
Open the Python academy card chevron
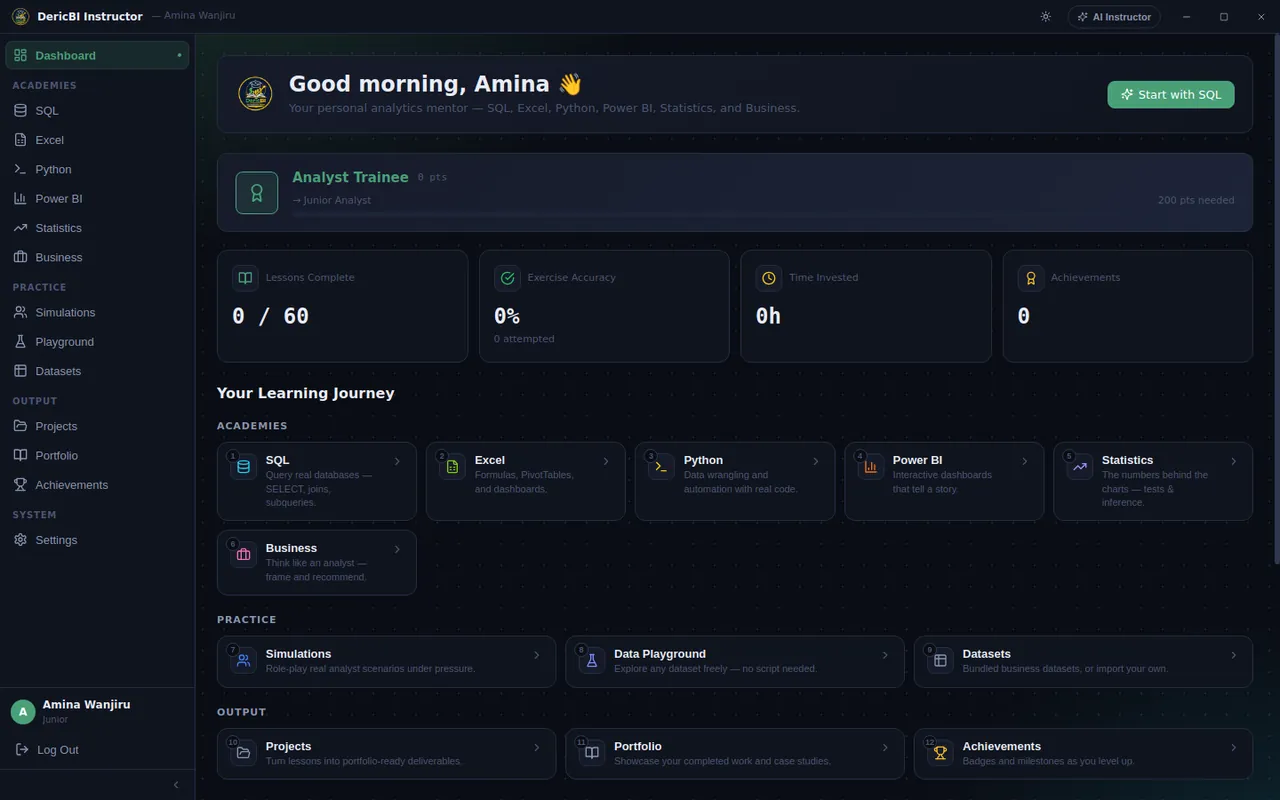pyautogui.click(x=816, y=461)
